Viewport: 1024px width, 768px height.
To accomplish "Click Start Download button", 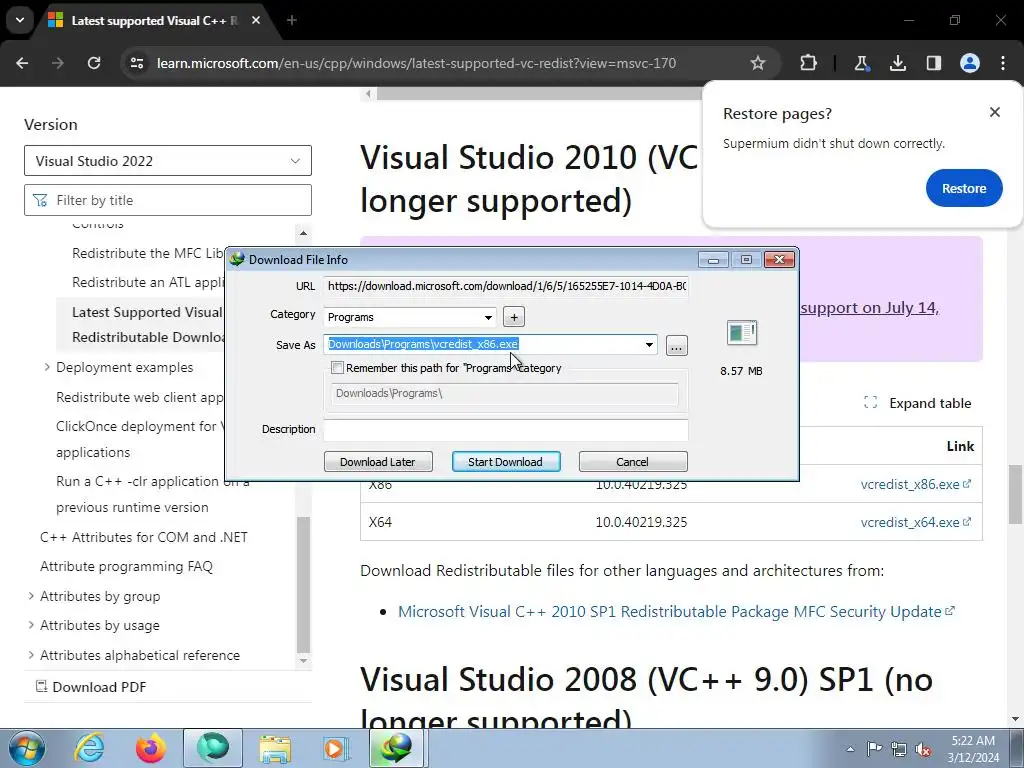I will pyautogui.click(x=506, y=462).
